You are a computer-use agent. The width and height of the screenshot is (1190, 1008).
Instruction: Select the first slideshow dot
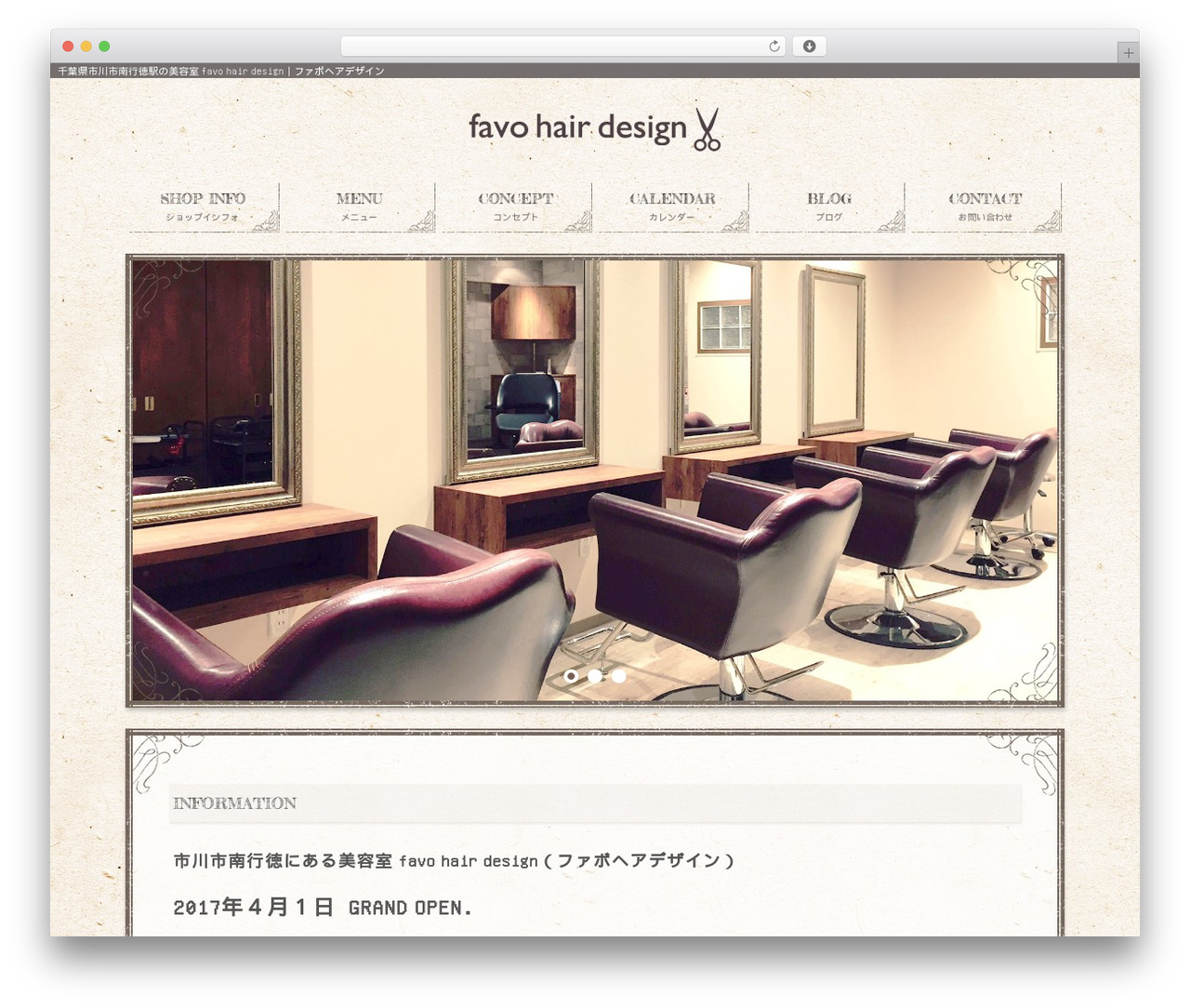click(571, 676)
